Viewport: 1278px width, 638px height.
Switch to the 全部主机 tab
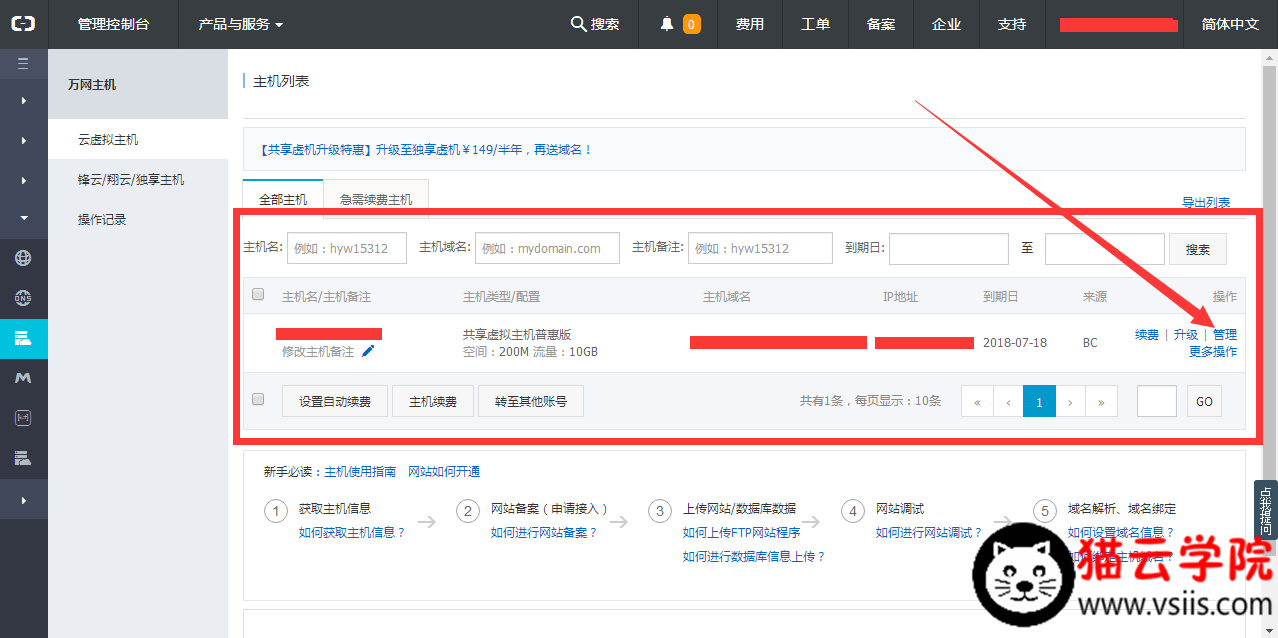tap(283, 199)
